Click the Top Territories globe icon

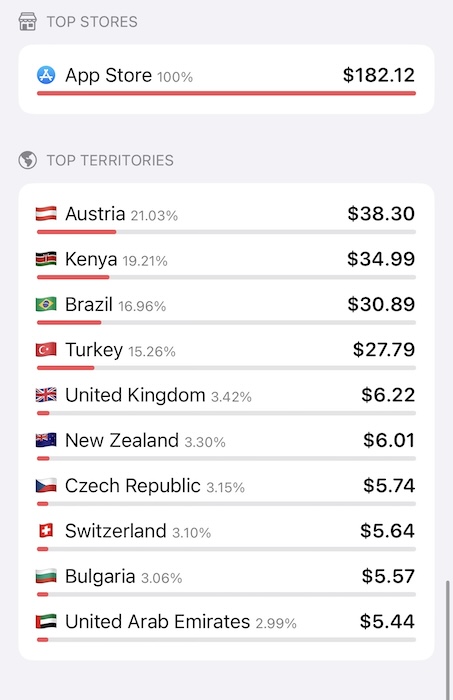[x=28, y=160]
